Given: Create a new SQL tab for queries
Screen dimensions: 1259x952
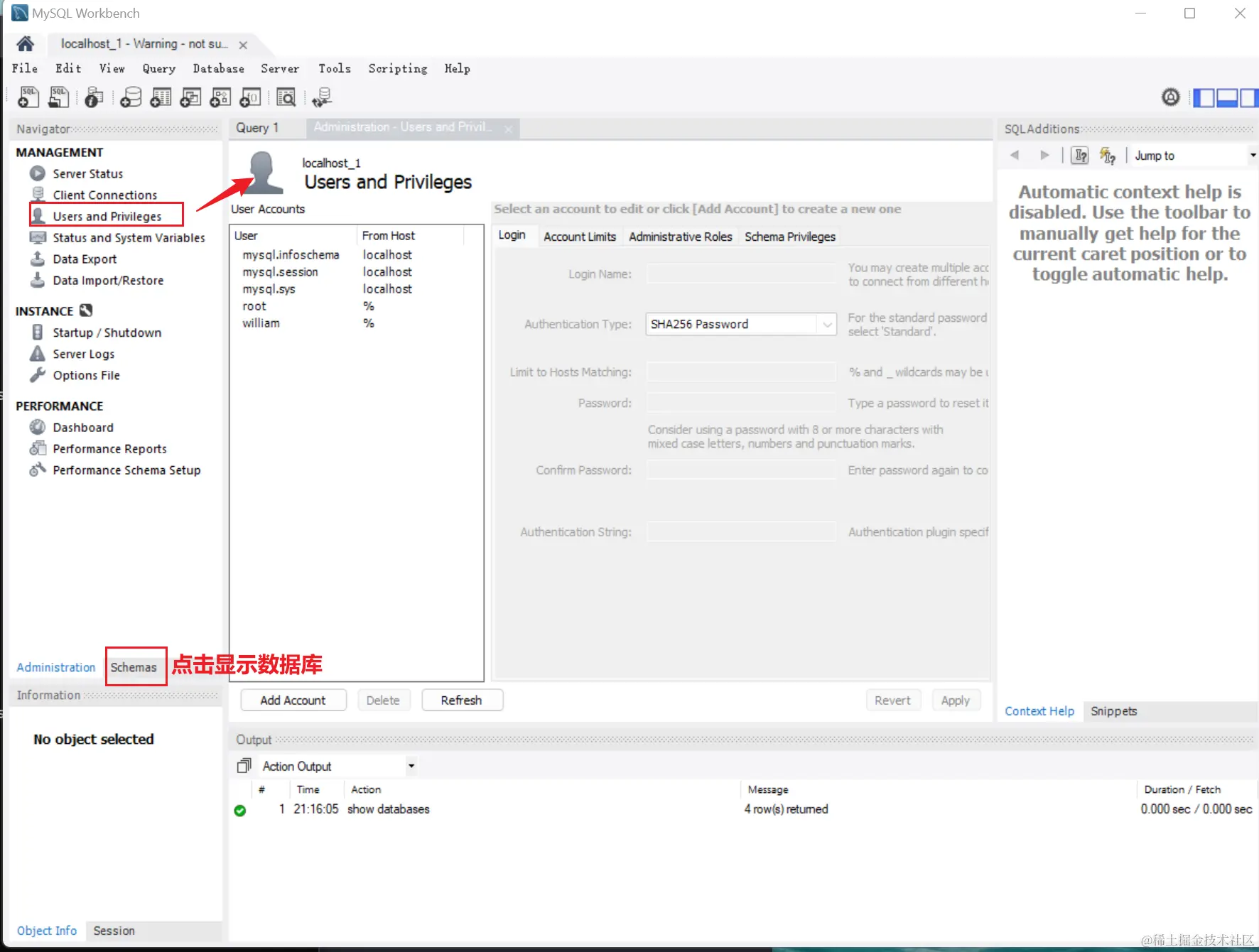Looking at the screenshot, I should (x=28, y=97).
